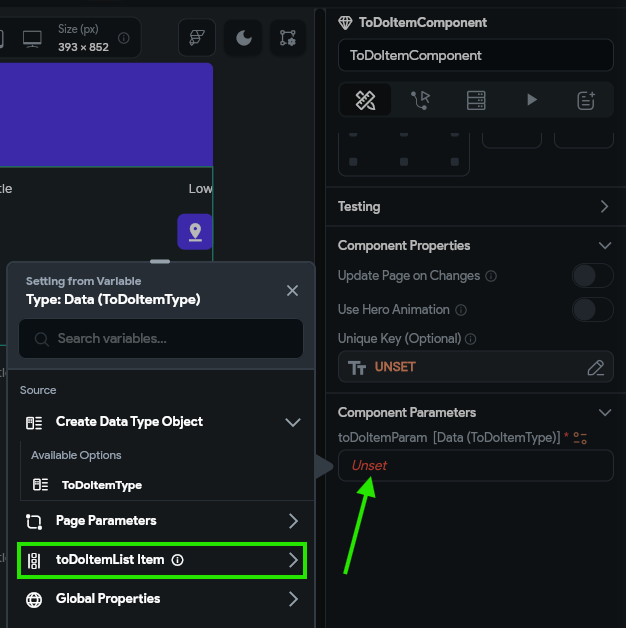Switch to the design properties tab
This screenshot has width=626, height=628.
pyautogui.click(x=365, y=100)
